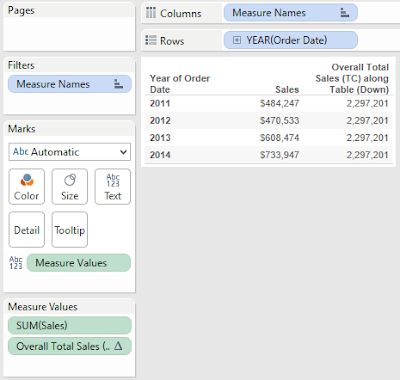Image resolution: width=400 pixels, height=380 pixels.
Task: Click the Rows shelf icon
Action: pyautogui.click(x=151, y=40)
